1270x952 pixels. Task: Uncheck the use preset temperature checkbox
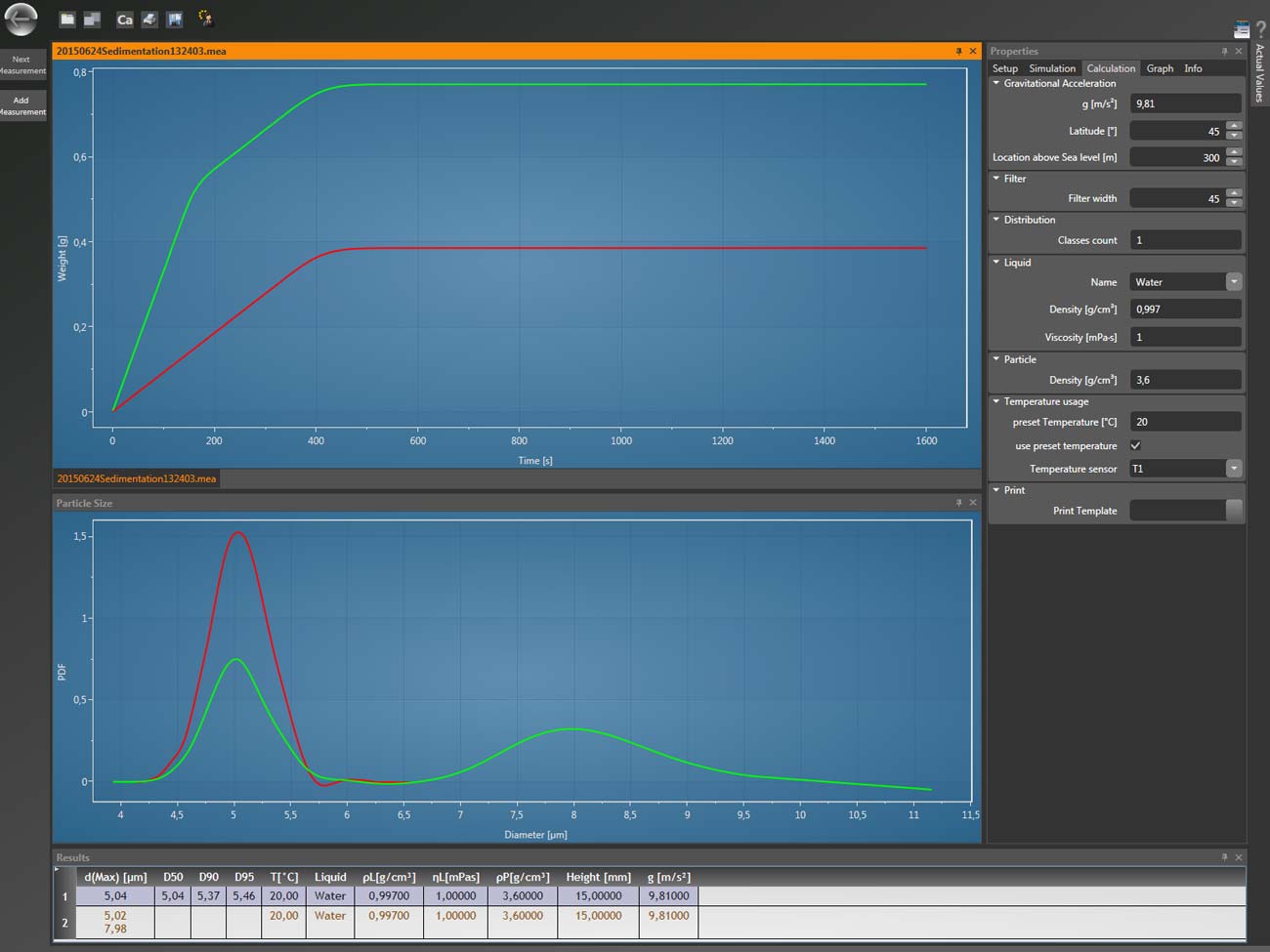[1135, 445]
